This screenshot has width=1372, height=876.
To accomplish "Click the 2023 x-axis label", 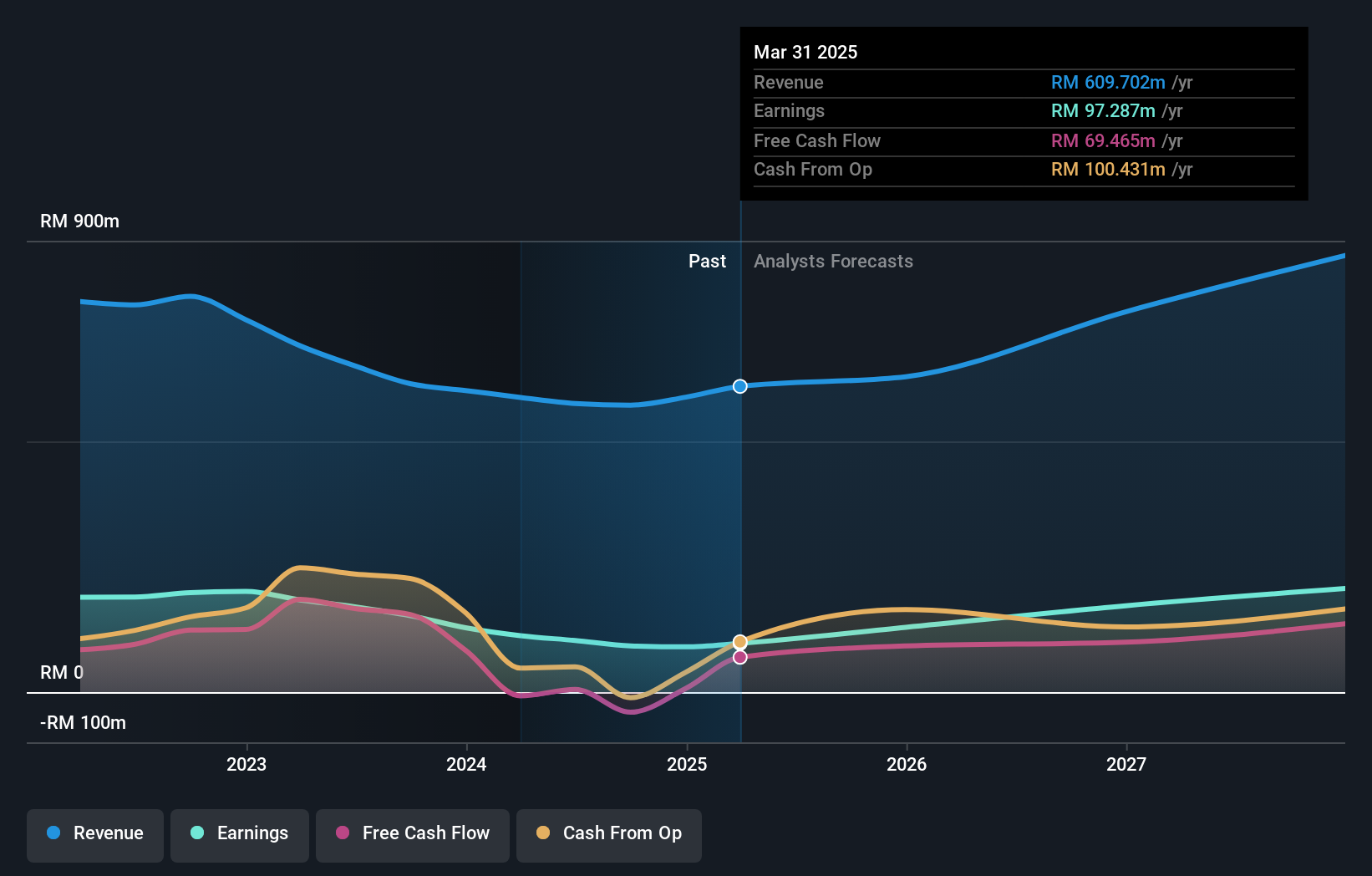I will pyautogui.click(x=246, y=764).
